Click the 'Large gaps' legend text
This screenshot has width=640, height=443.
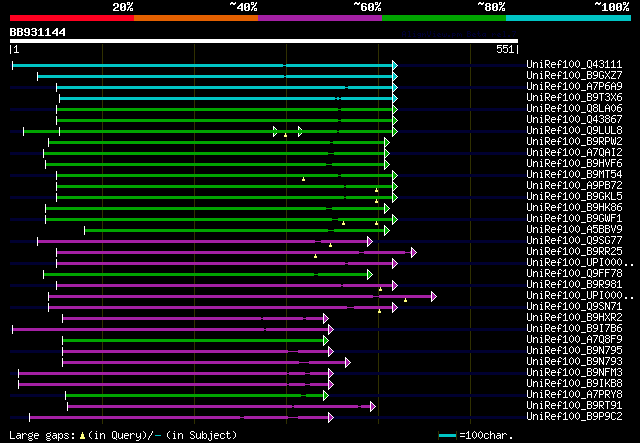click(42, 435)
